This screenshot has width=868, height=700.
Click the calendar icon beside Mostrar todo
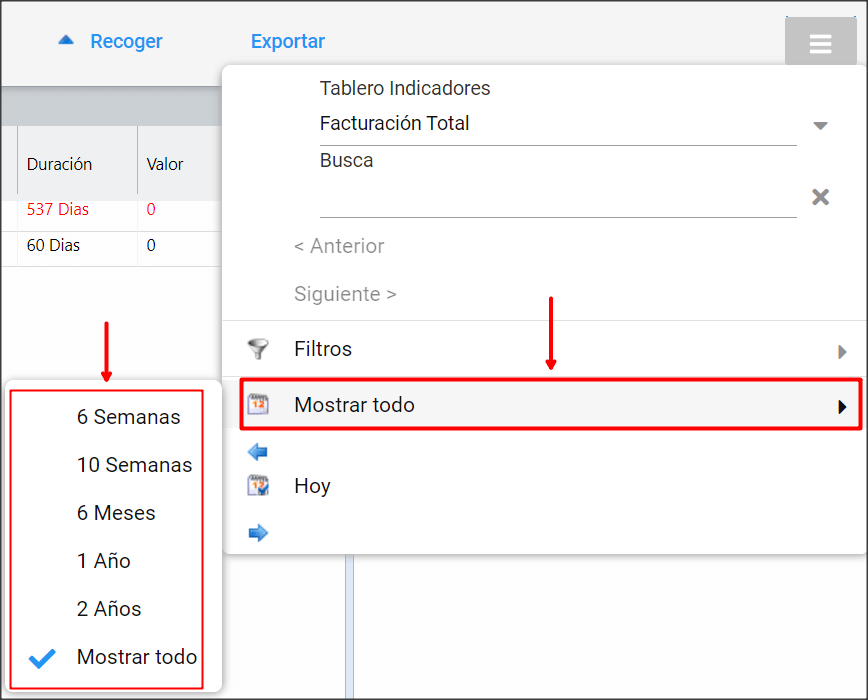pos(258,405)
